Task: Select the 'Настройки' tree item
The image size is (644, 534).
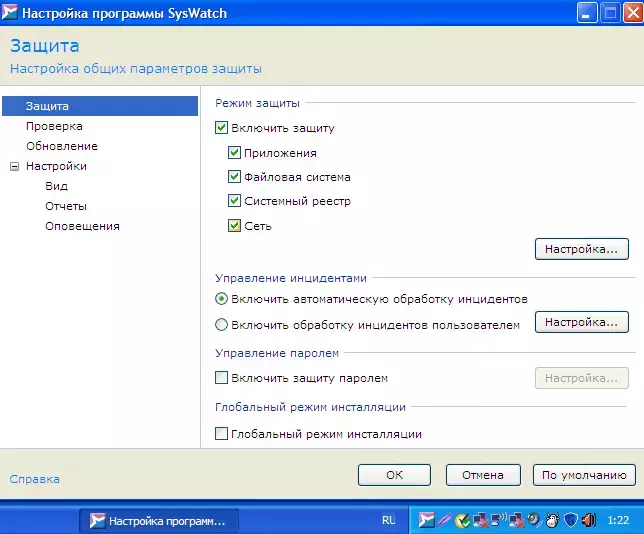Action: tap(56, 166)
